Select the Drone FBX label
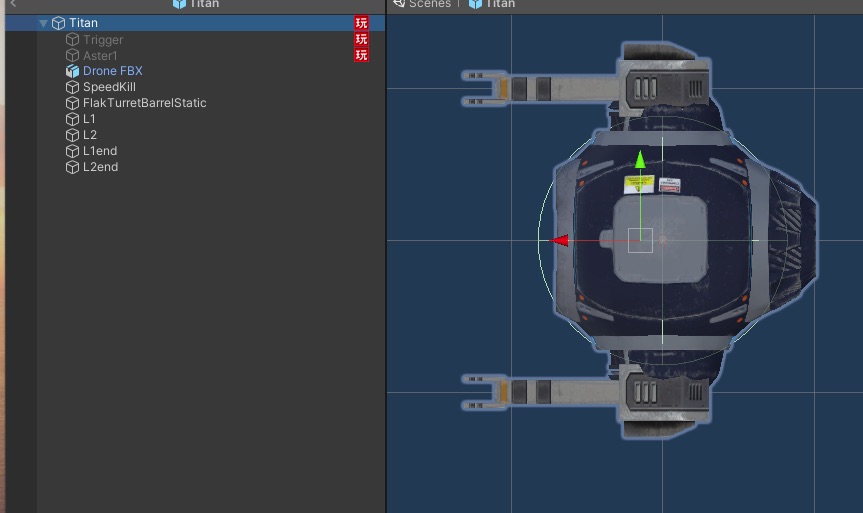 pos(112,71)
